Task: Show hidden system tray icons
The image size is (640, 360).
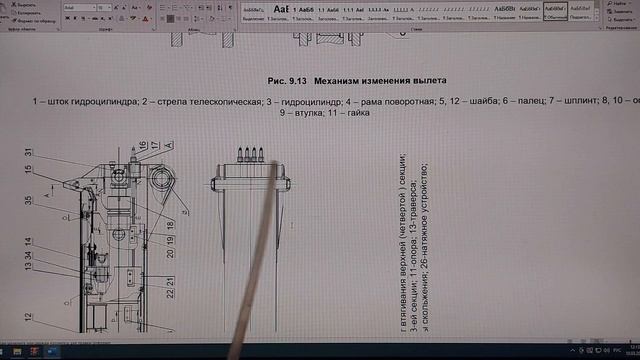Action: tap(572, 350)
